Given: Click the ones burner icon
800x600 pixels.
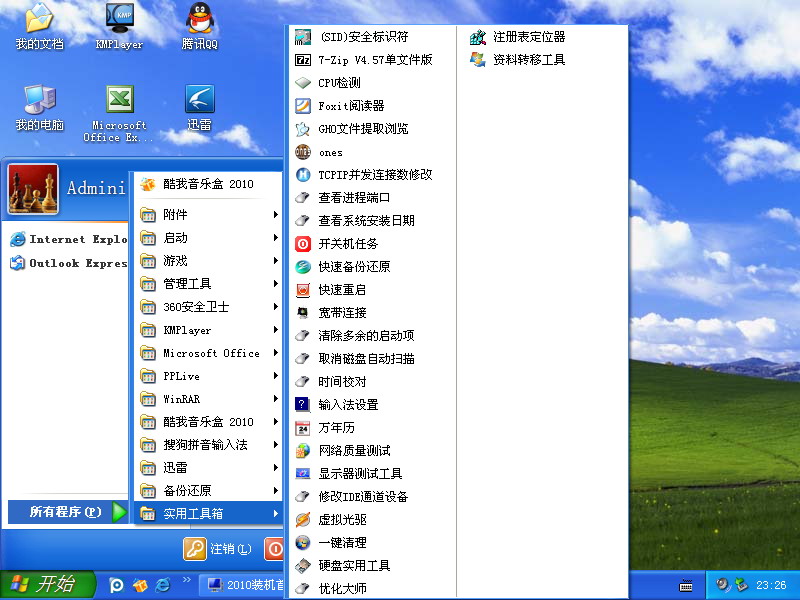Looking at the screenshot, I should [303, 152].
